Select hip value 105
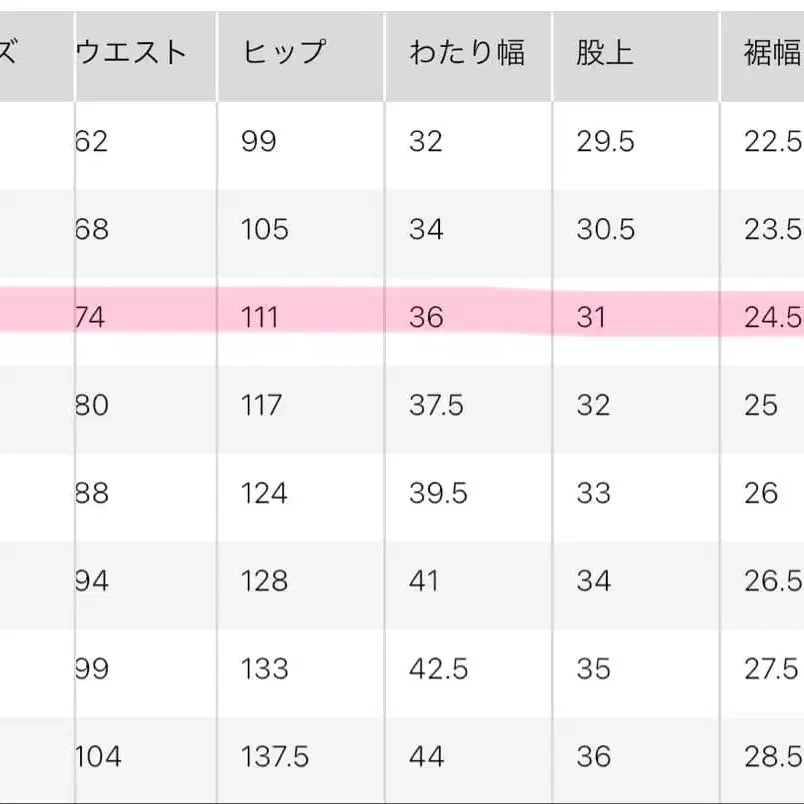The width and height of the screenshot is (804, 804). point(265,230)
